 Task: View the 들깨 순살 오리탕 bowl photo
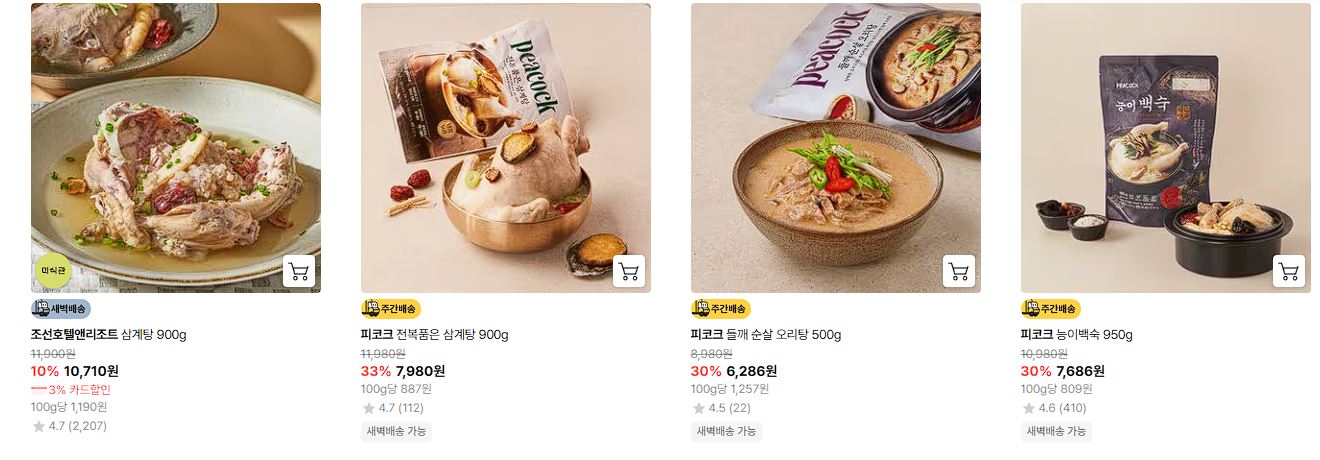[x=836, y=148]
